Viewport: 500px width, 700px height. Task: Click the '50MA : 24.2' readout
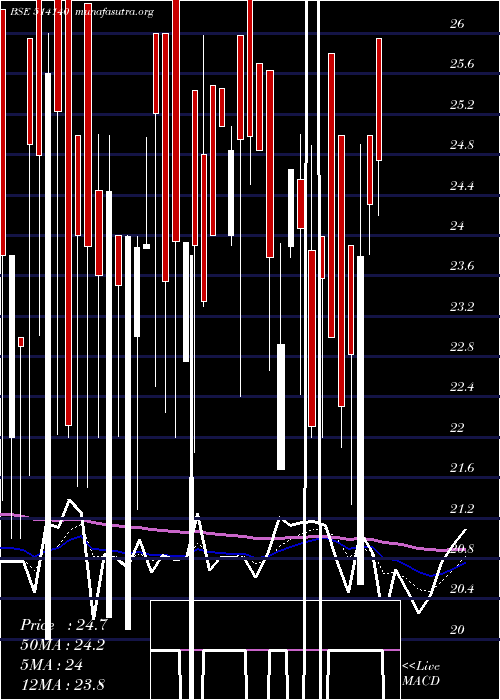(62, 645)
